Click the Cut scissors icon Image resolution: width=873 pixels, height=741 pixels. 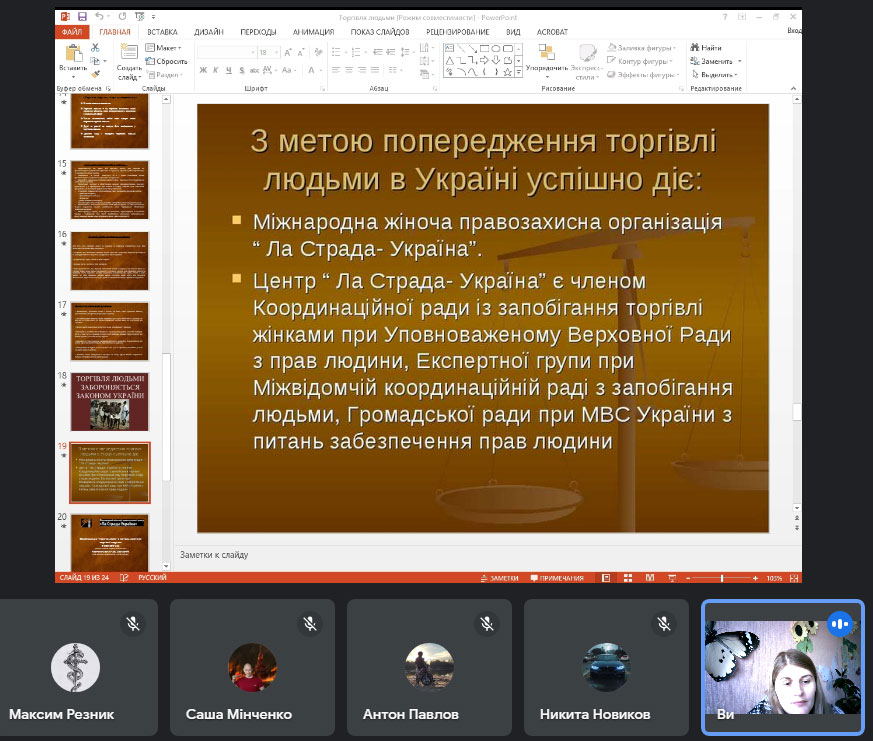[95, 48]
